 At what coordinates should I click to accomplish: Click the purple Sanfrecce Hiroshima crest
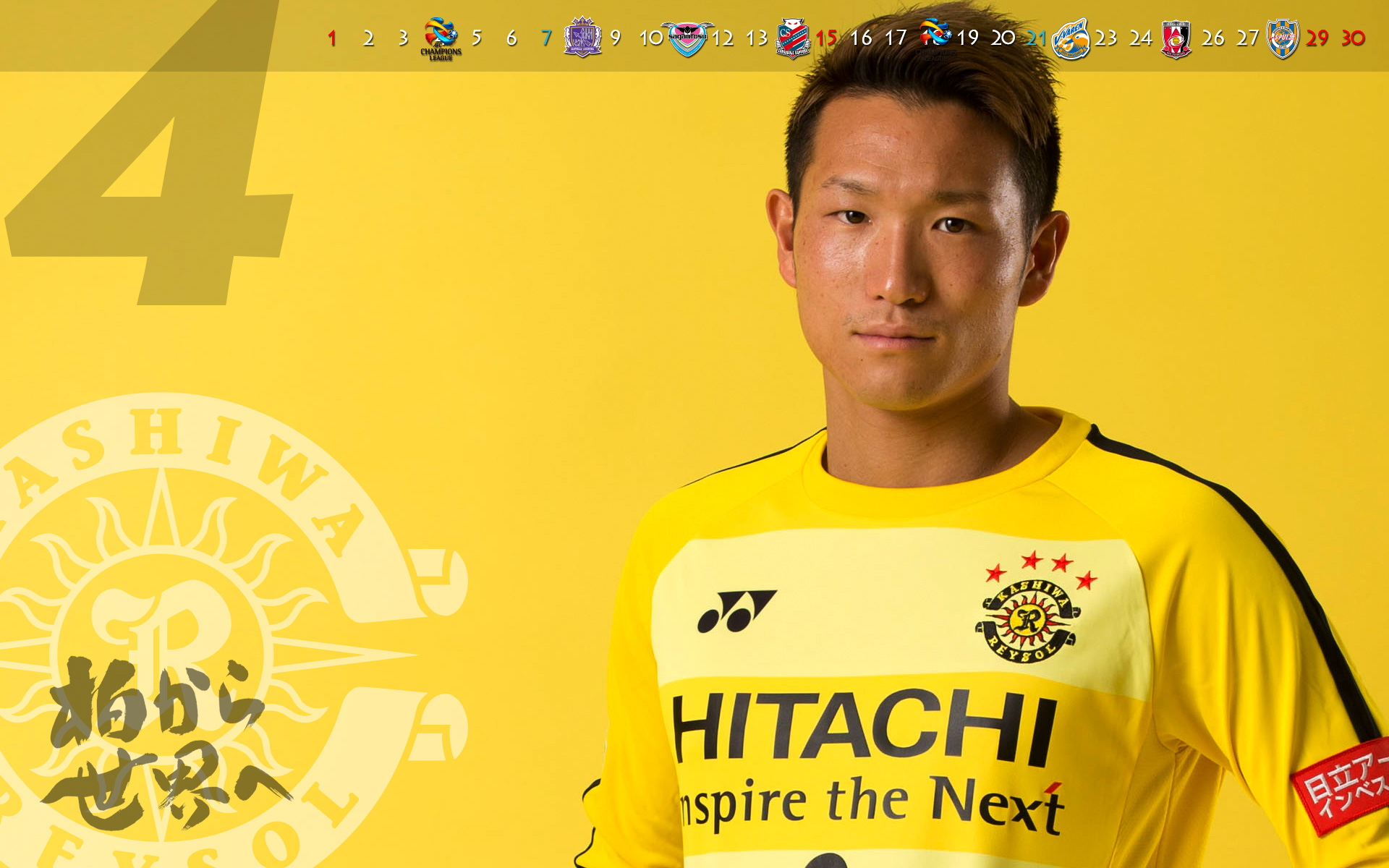pyautogui.click(x=582, y=38)
